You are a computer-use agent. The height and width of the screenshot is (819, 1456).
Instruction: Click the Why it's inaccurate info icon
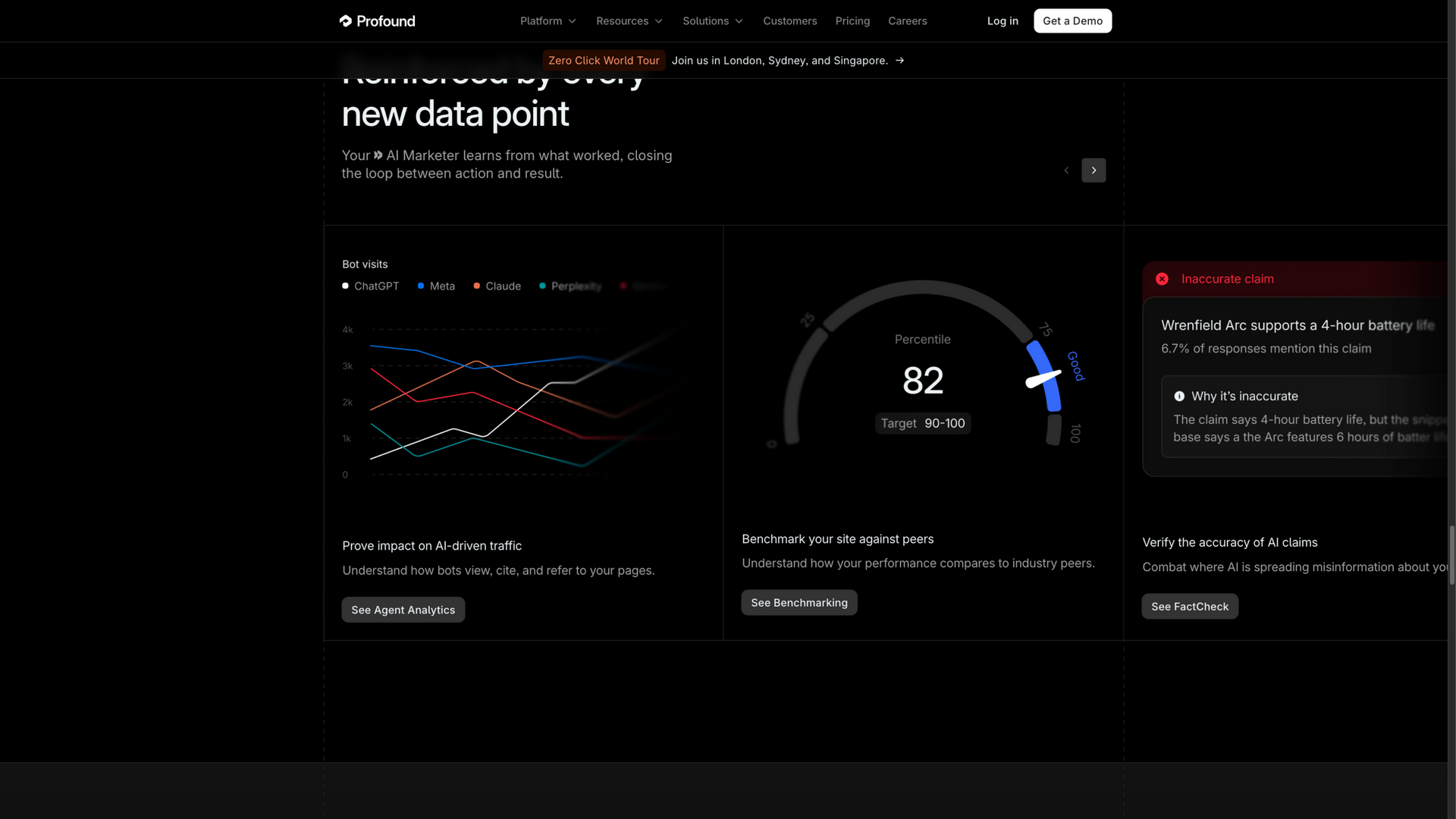tap(1179, 396)
